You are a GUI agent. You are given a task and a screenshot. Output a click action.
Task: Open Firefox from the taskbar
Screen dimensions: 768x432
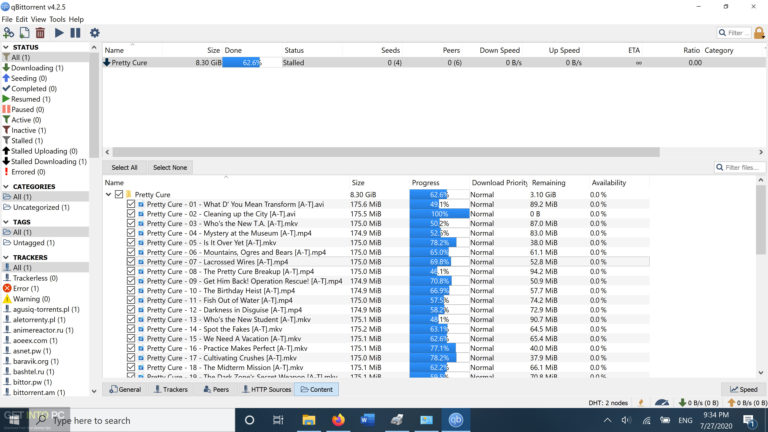pyautogui.click(x=338, y=420)
